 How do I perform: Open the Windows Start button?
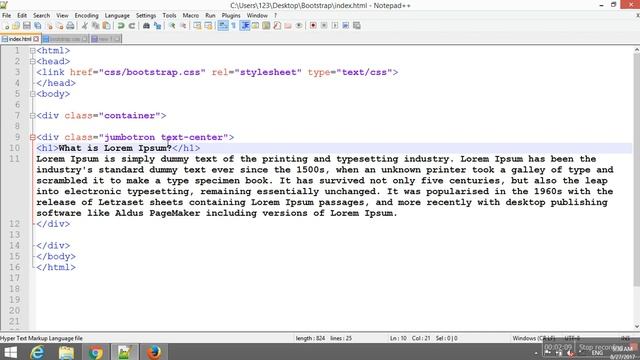(10, 352)
